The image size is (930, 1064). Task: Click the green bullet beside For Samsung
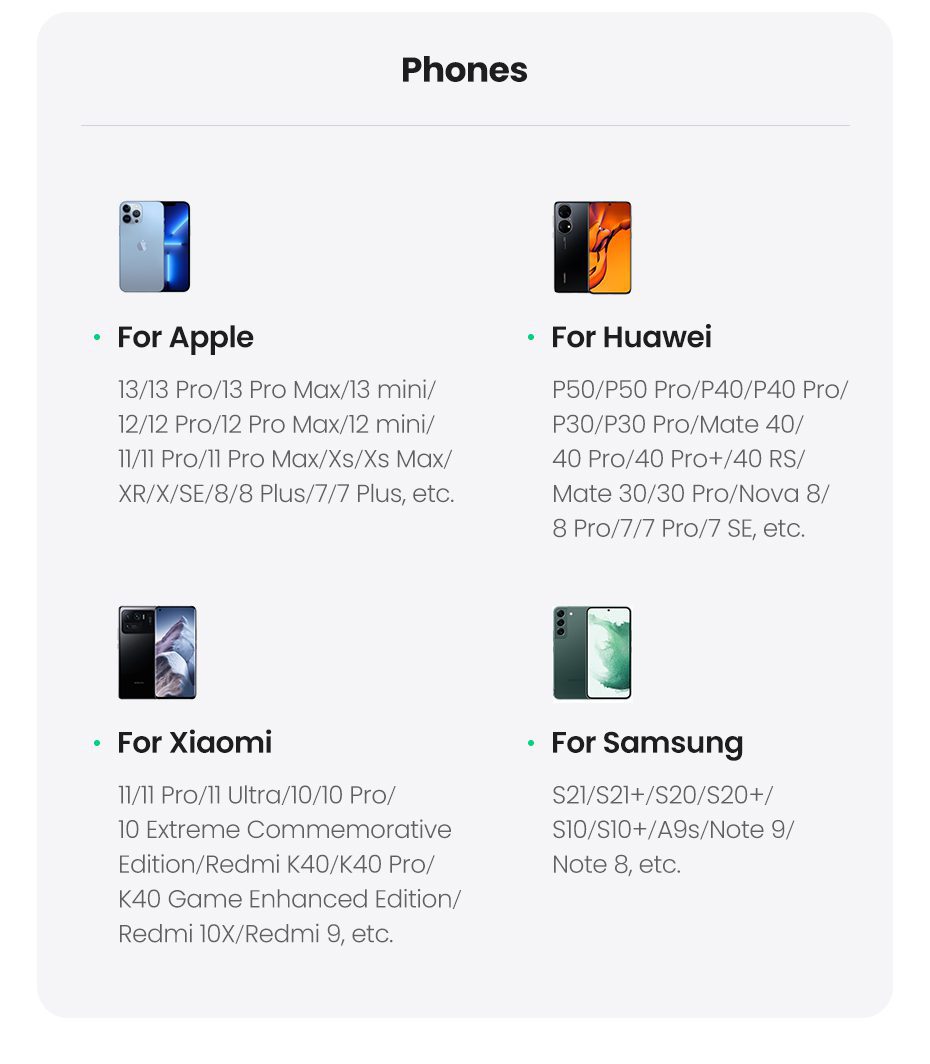[531, 743]
